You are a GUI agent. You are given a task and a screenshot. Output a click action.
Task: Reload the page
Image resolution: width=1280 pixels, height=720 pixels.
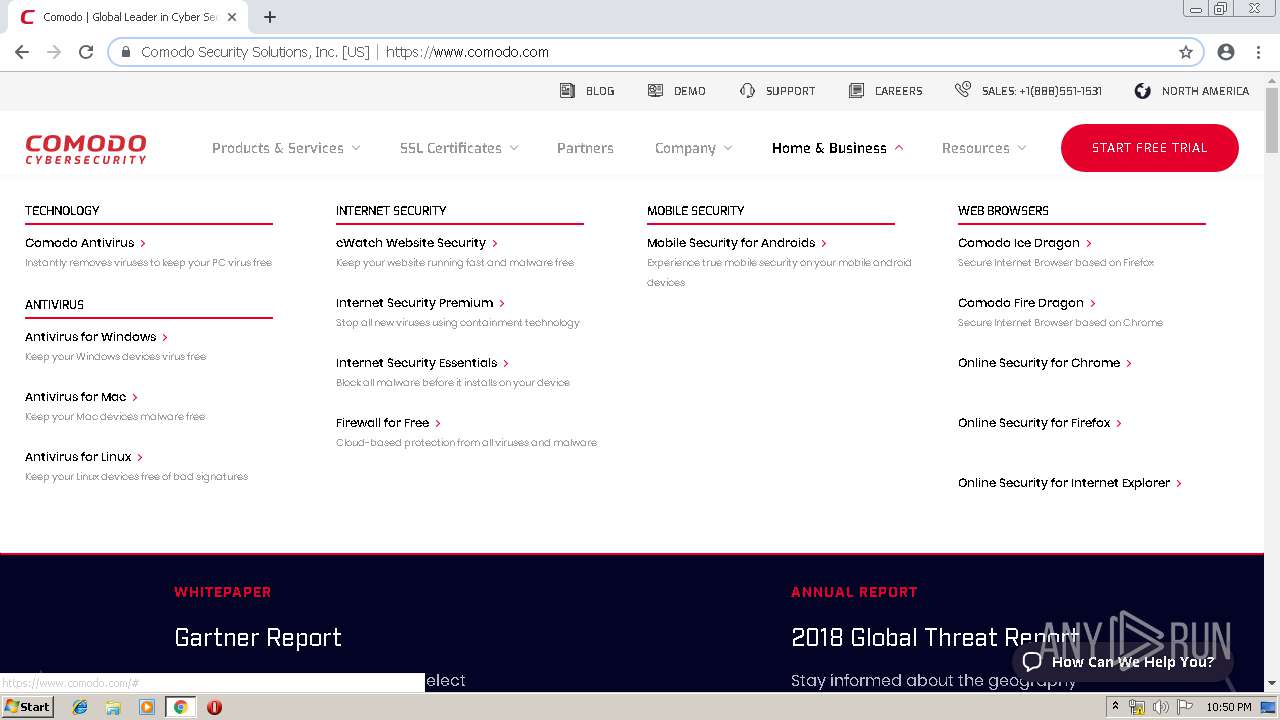86,52
